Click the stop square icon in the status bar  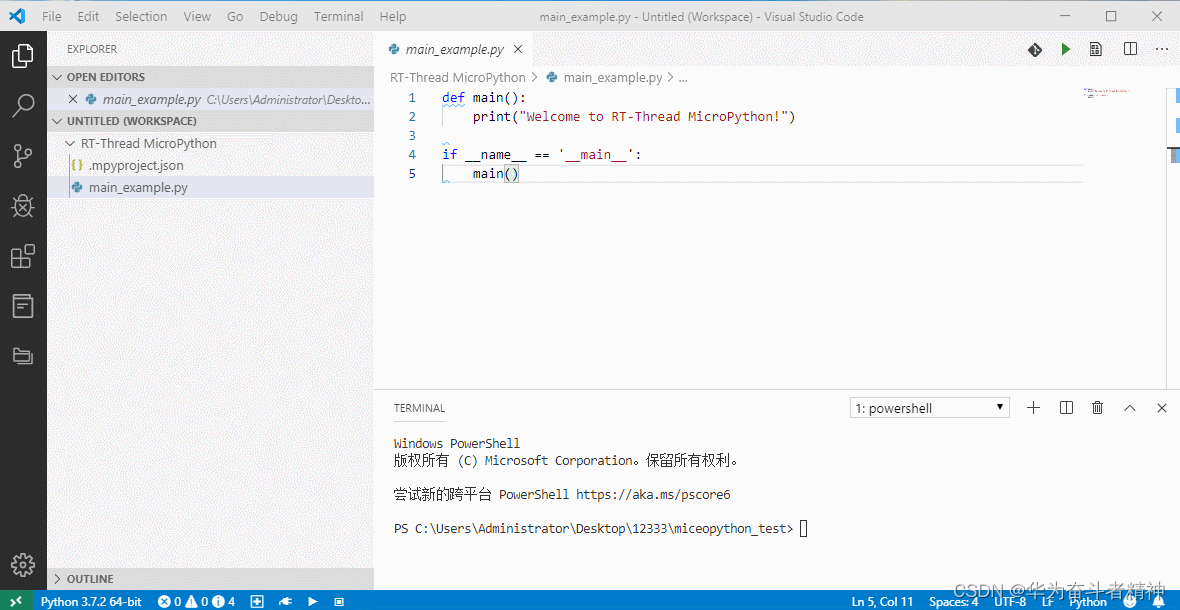[338, 601]
